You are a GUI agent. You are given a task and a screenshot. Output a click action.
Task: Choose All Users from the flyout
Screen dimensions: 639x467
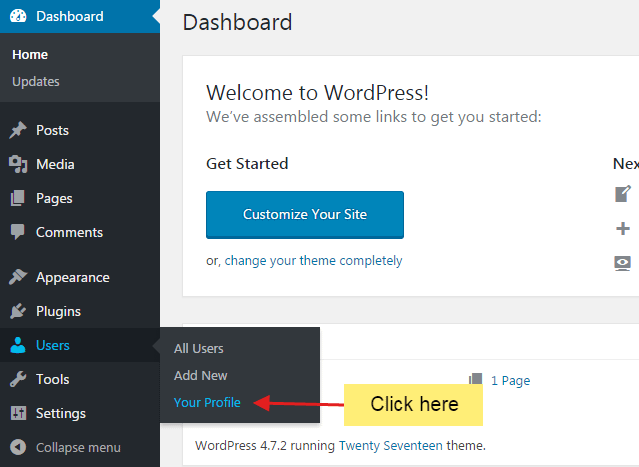tap(199, 349)
